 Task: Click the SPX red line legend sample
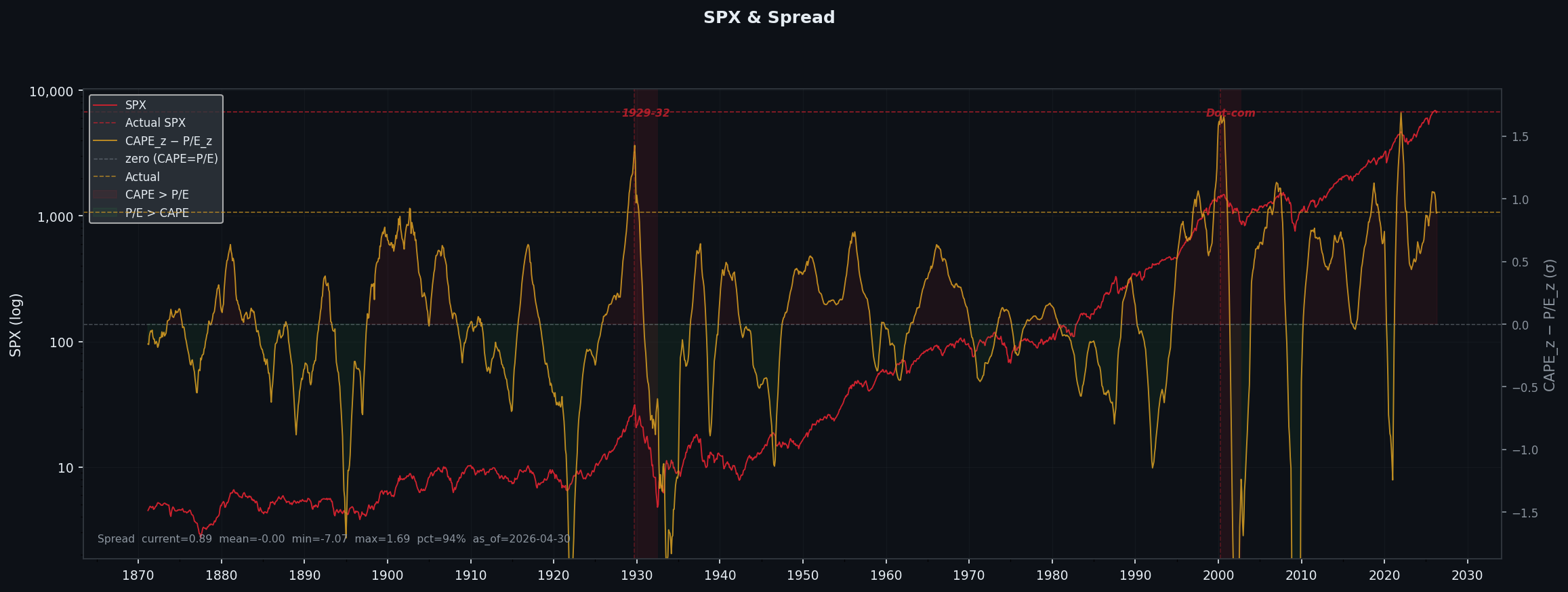pyautogui.click(x=105, y=105)
